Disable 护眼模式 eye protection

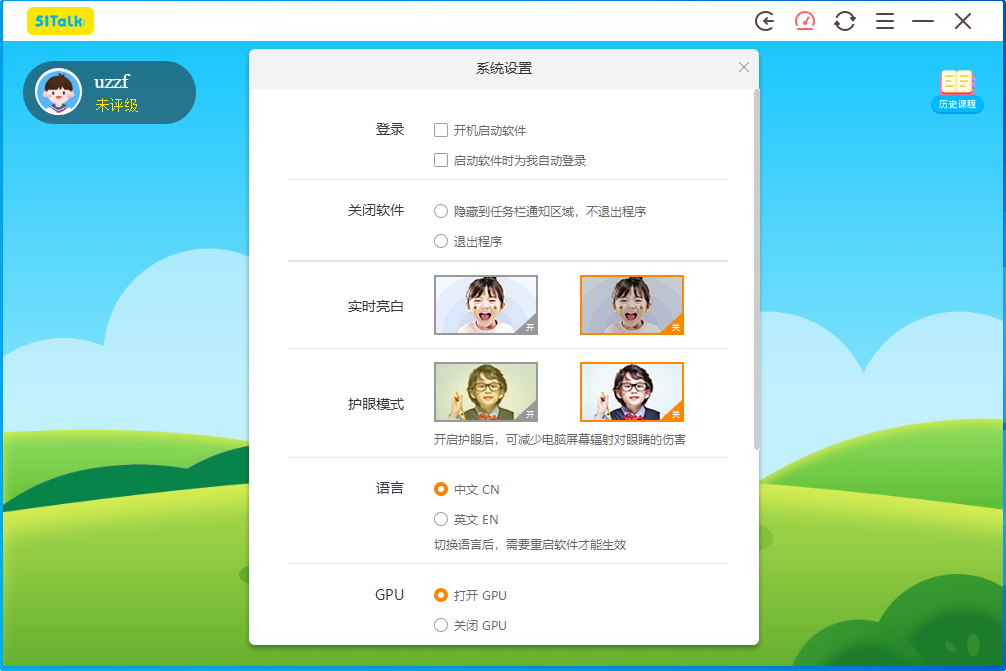tap(632, 391)
